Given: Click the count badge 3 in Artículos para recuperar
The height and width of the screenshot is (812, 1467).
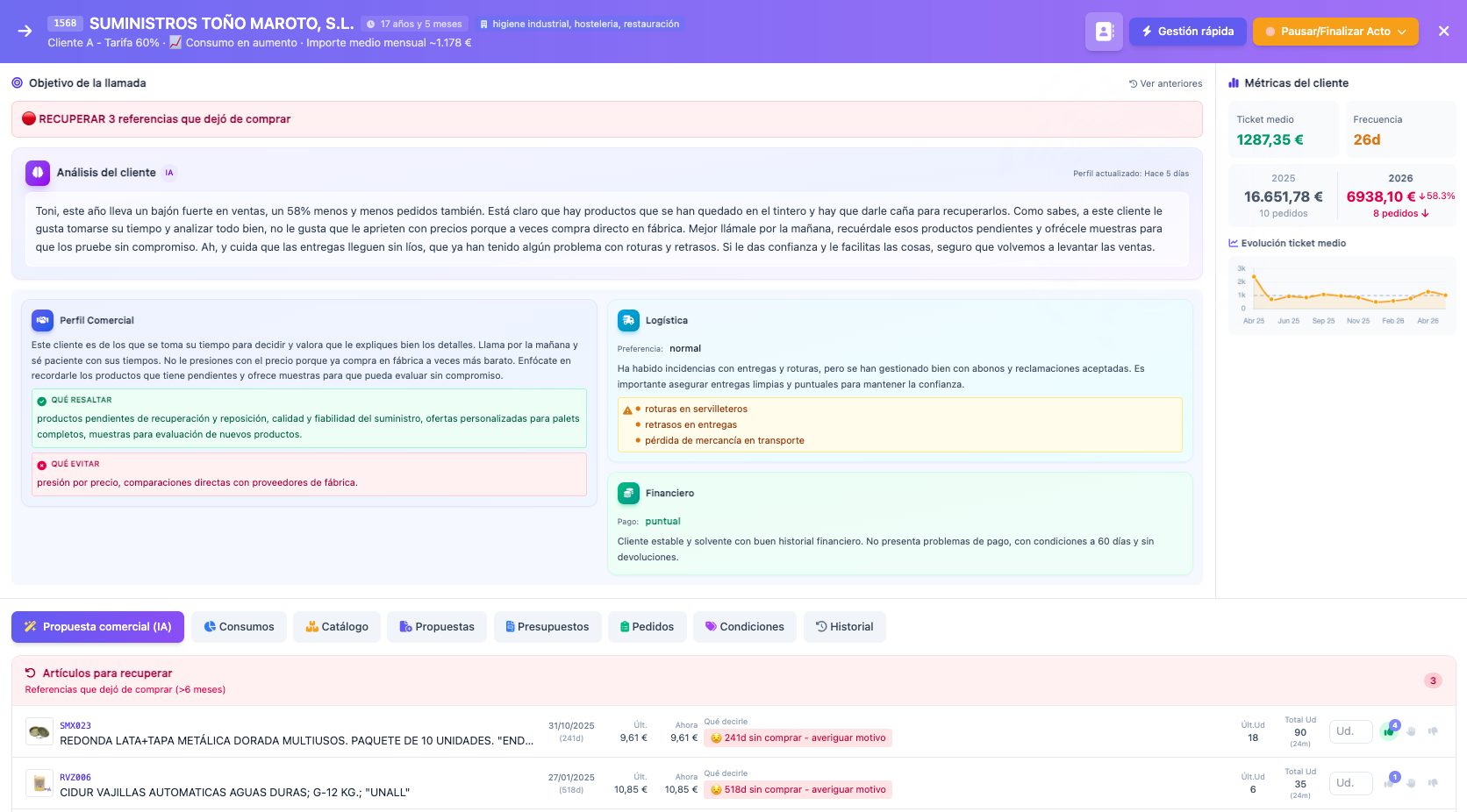Looking at the screenshot, I should pos(1433,680).
